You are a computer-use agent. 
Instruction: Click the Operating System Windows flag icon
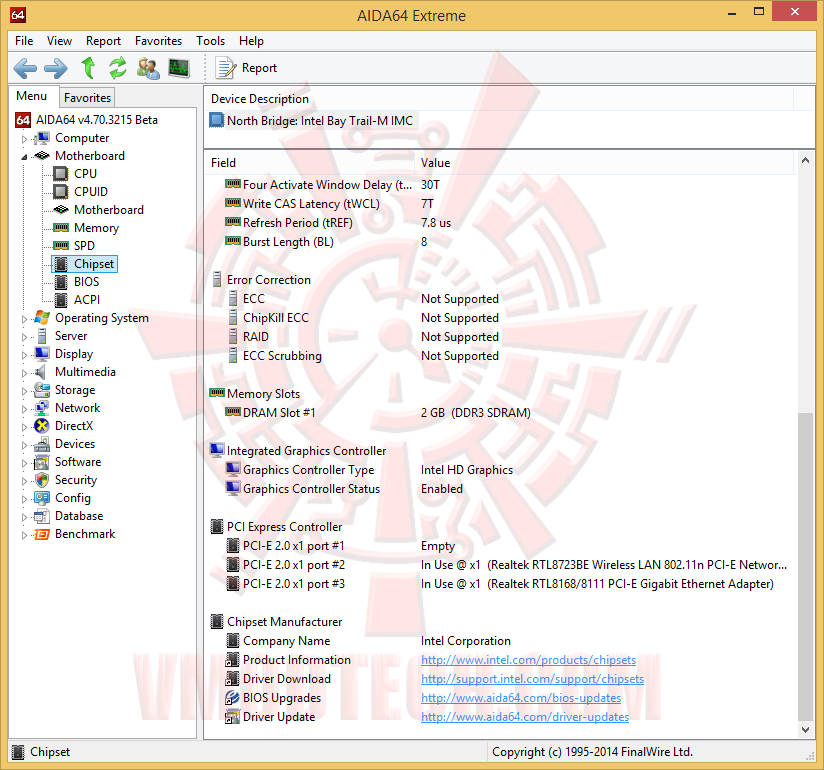(x=42, y=318)
